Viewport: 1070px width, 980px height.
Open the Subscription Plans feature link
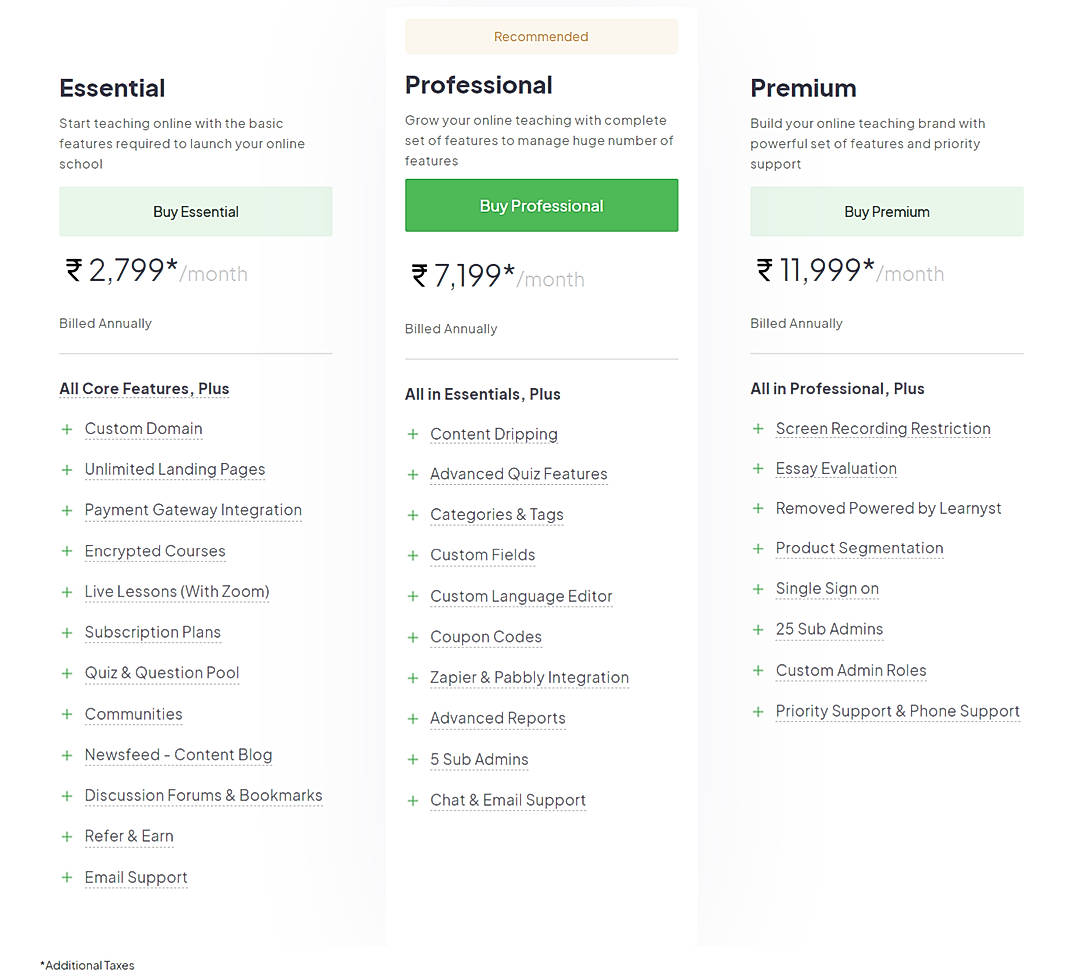point(152,632)
